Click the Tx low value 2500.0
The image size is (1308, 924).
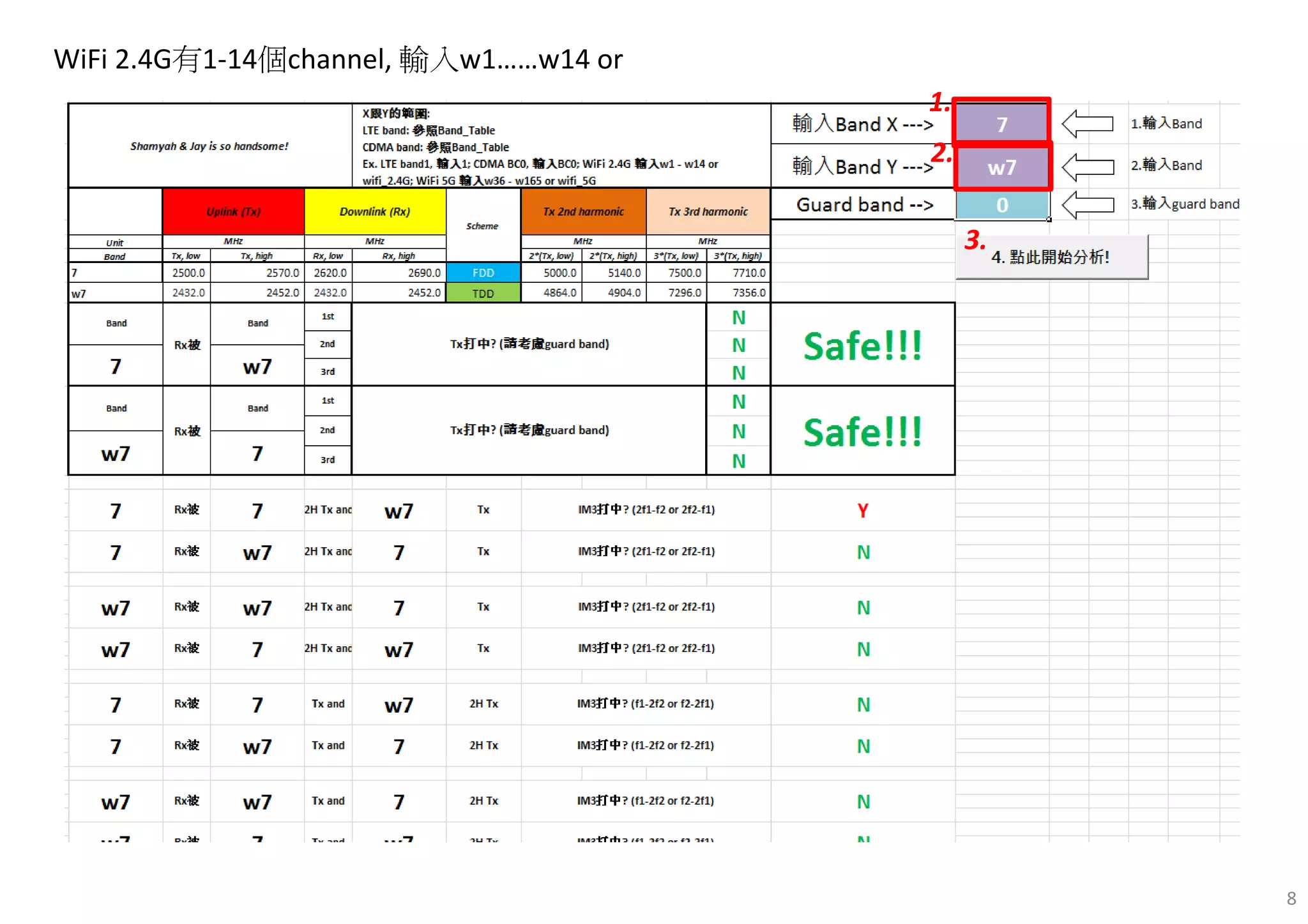point(186,273)
